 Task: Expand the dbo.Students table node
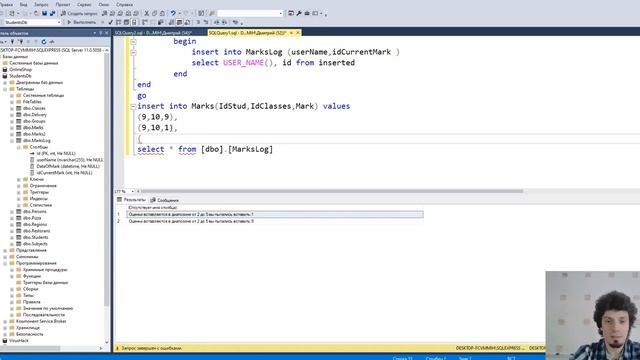click(x=12, y=237)
